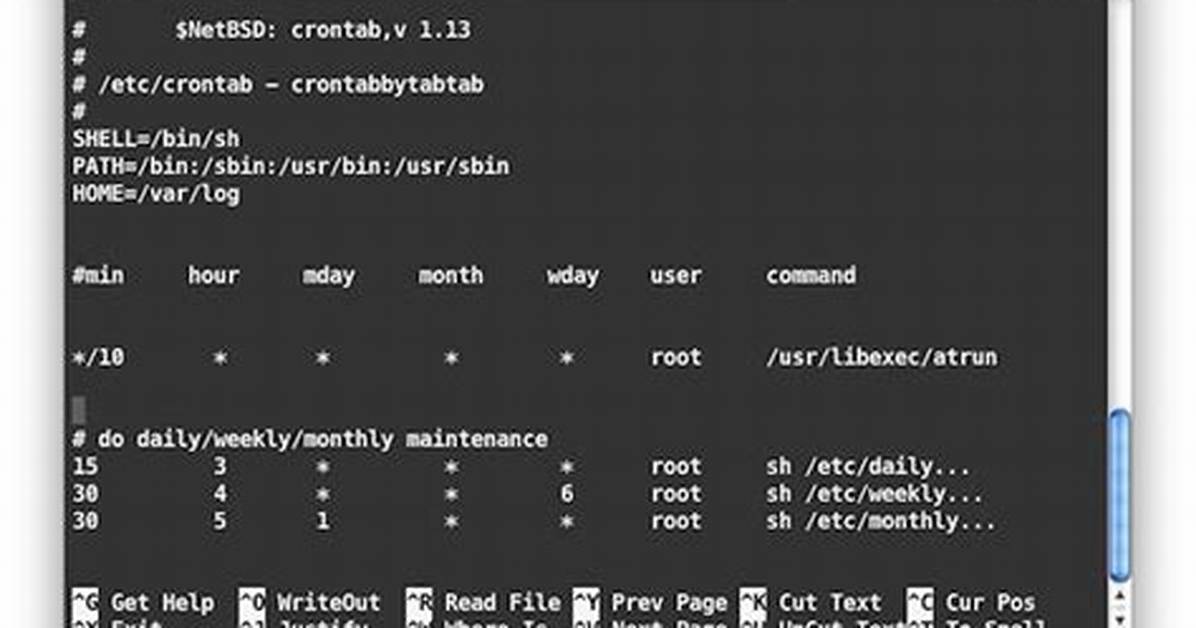Screen dimensions: 1196x628
Task: Click the gray text cursor block
Action: [79, 411]
